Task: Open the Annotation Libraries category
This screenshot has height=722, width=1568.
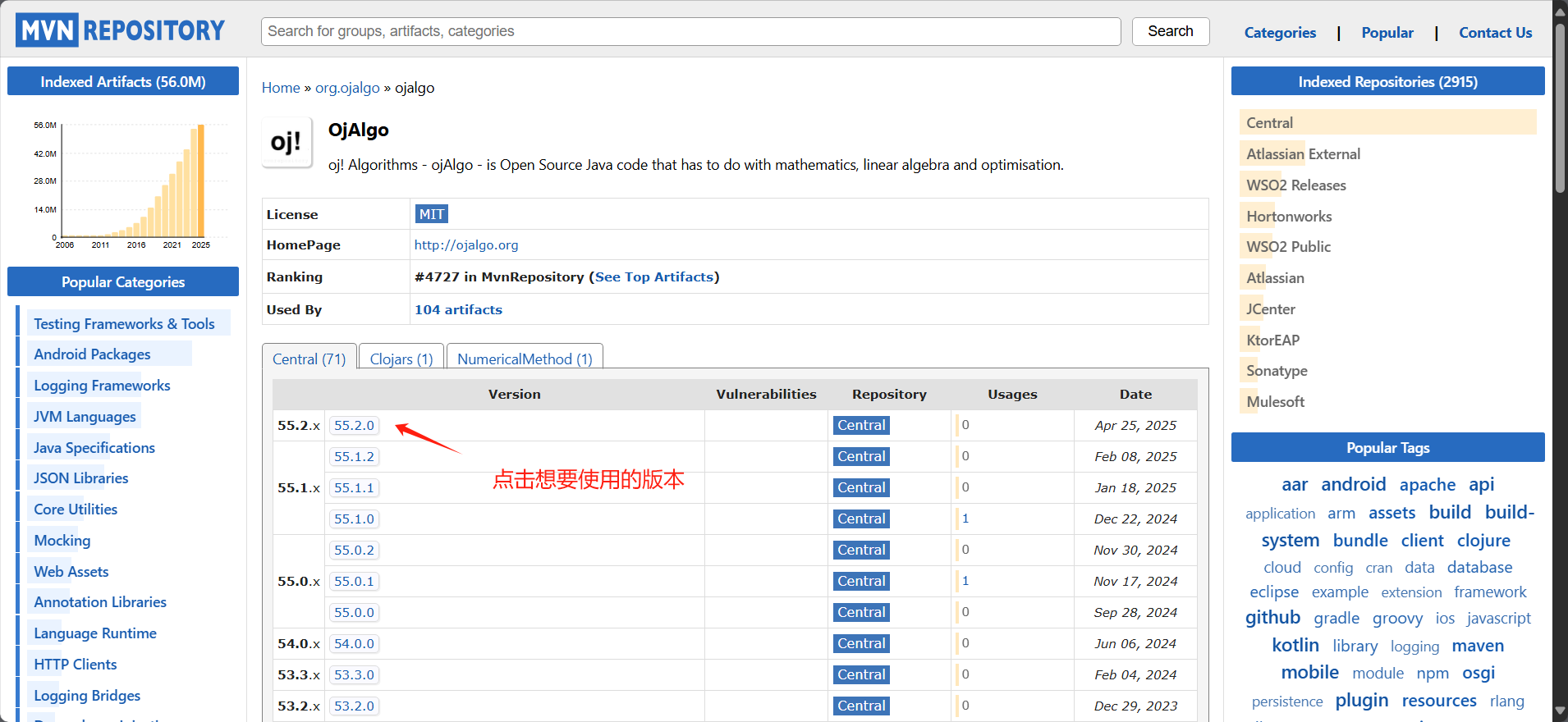Action: (x=100, y=602)
